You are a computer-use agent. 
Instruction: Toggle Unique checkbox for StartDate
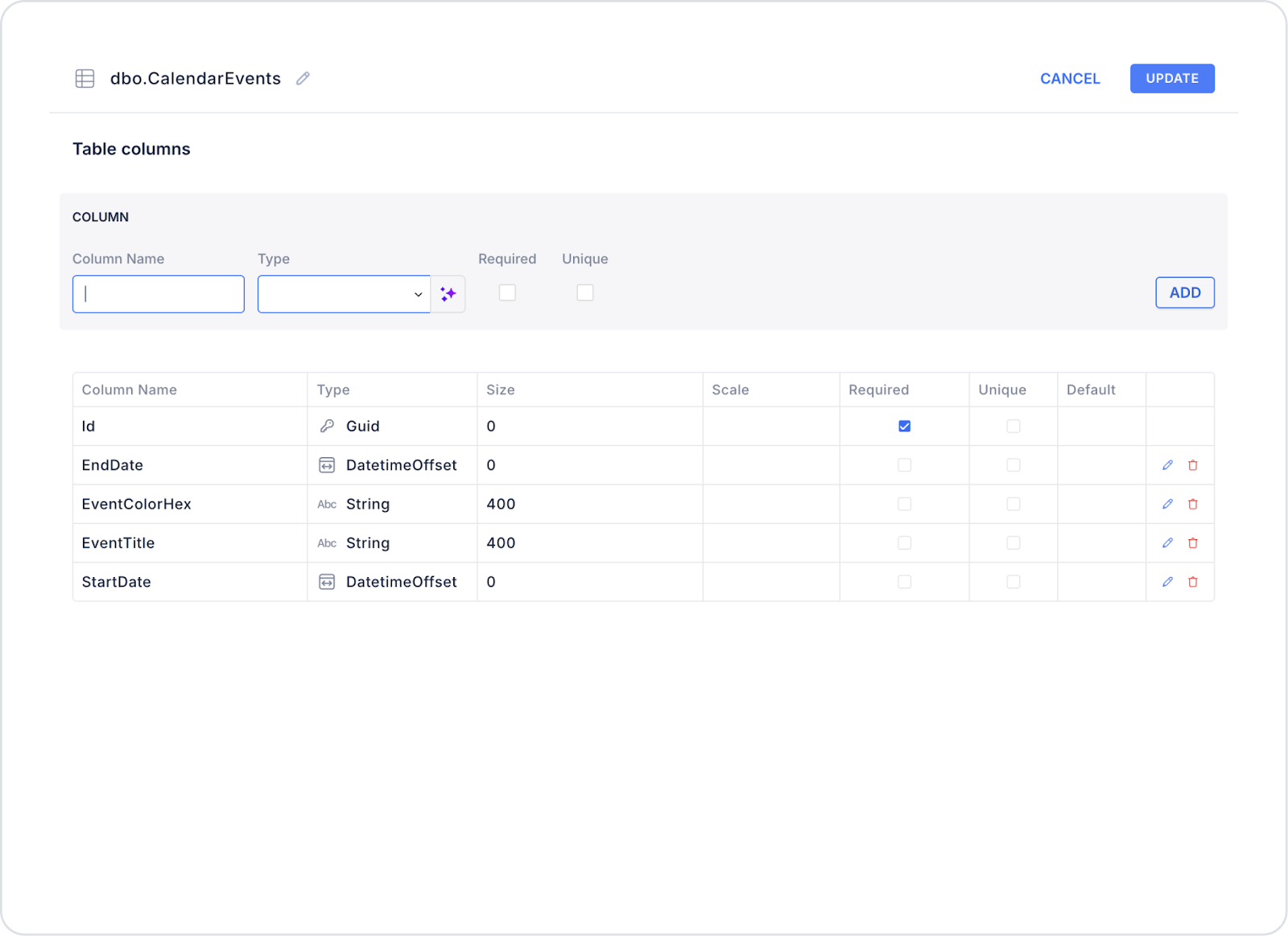coord(1013,581)
